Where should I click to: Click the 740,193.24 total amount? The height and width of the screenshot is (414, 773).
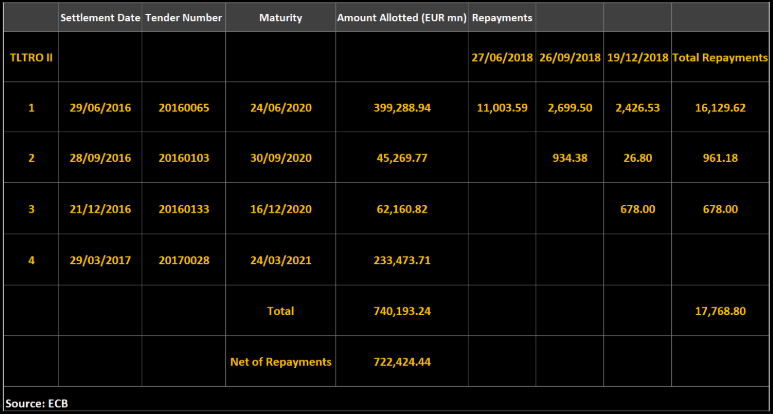(400, 311)
